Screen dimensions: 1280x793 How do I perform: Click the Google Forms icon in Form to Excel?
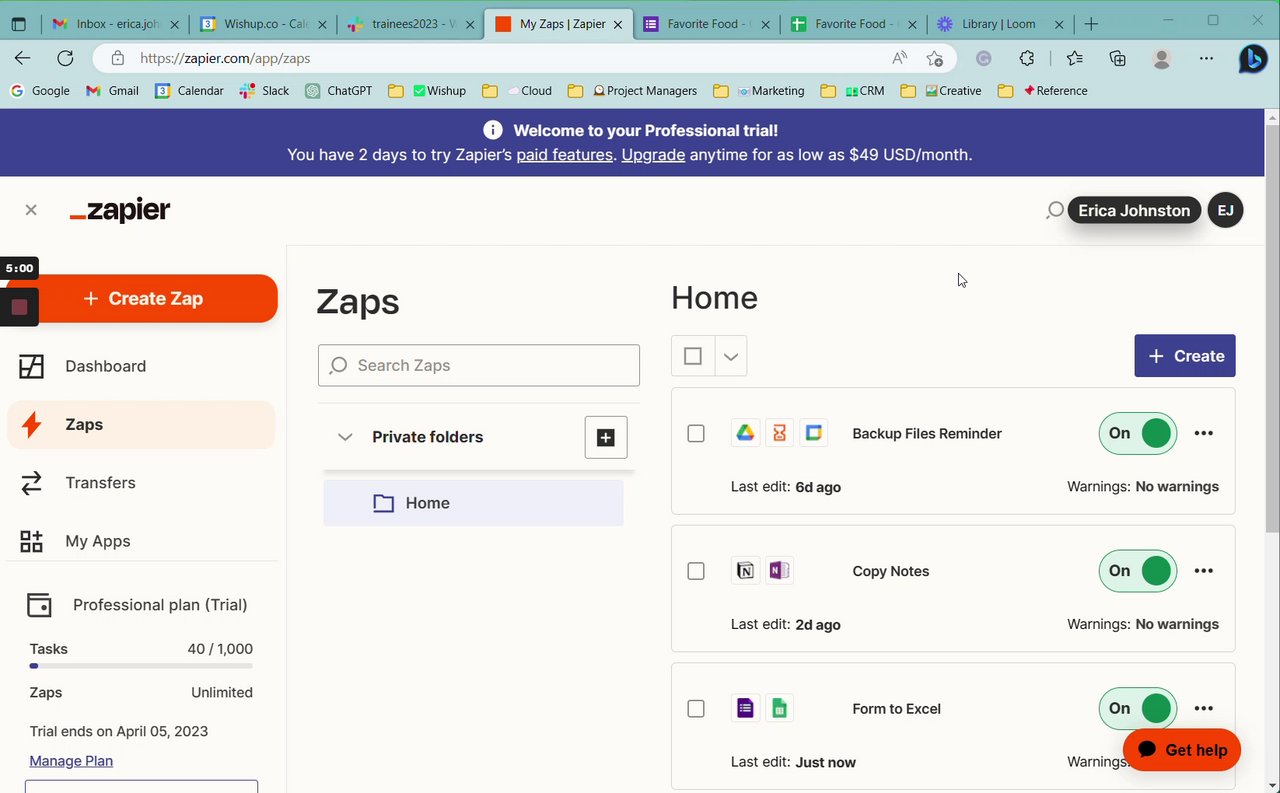(745, 709)
